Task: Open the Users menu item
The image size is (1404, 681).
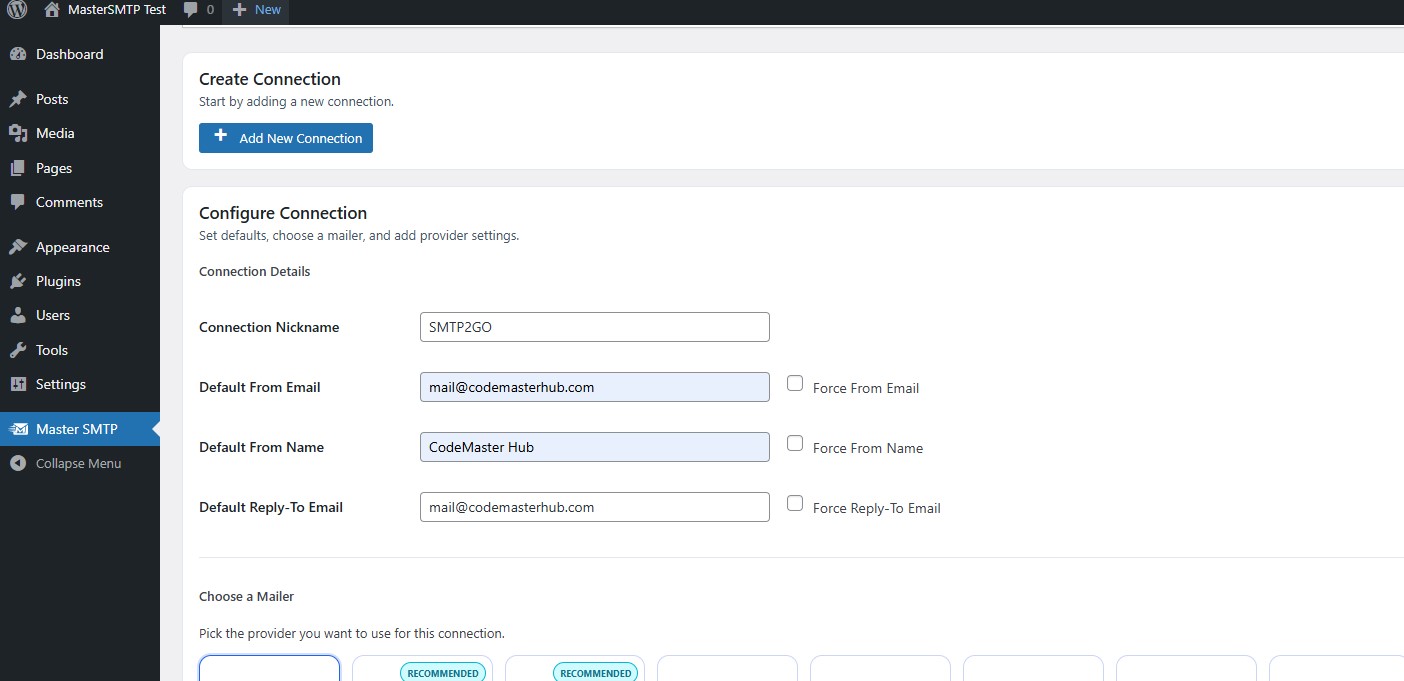Action: point(53,315)
